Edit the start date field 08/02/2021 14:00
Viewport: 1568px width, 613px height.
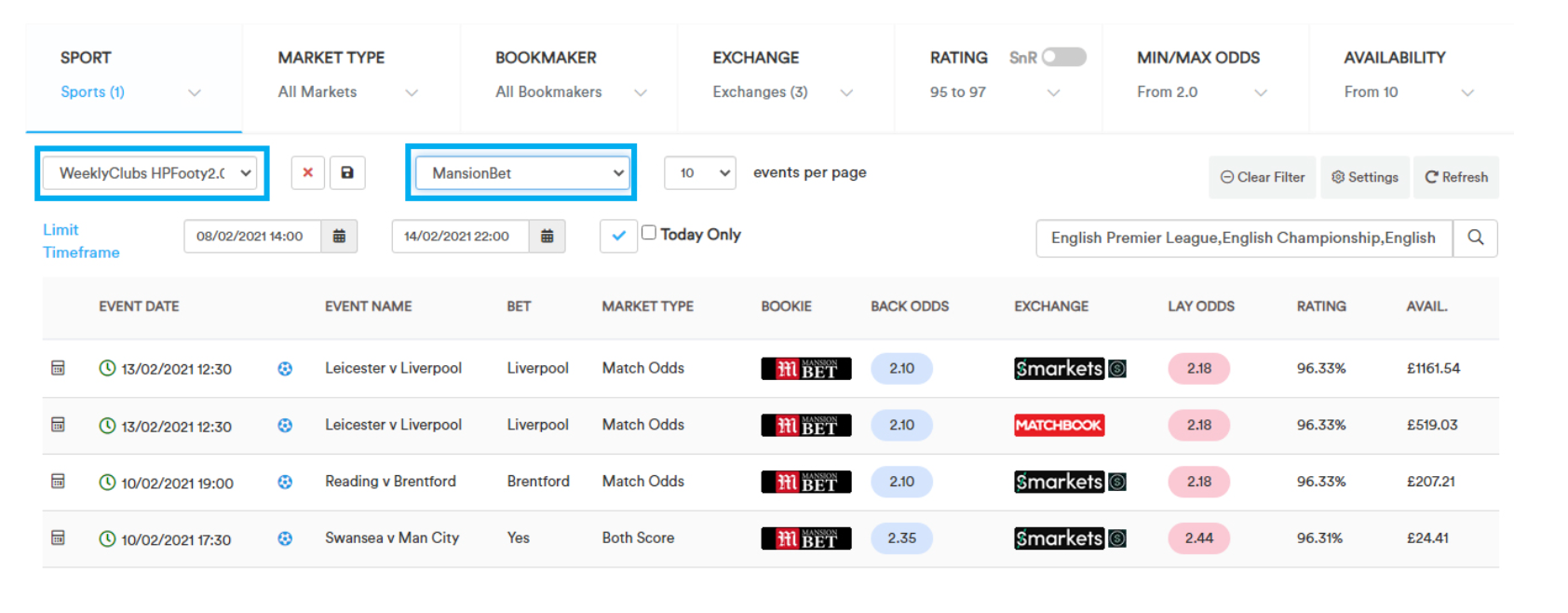(x=252, y=237)
